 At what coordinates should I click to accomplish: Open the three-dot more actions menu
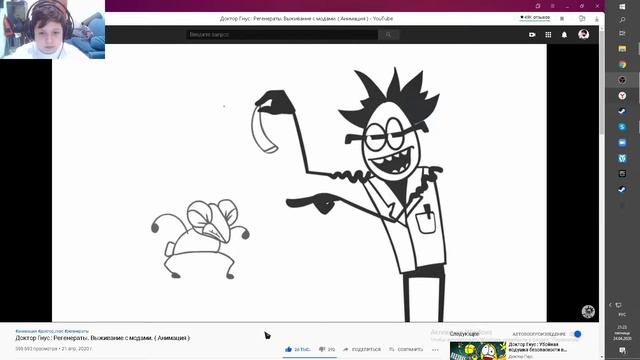(435, 349)
